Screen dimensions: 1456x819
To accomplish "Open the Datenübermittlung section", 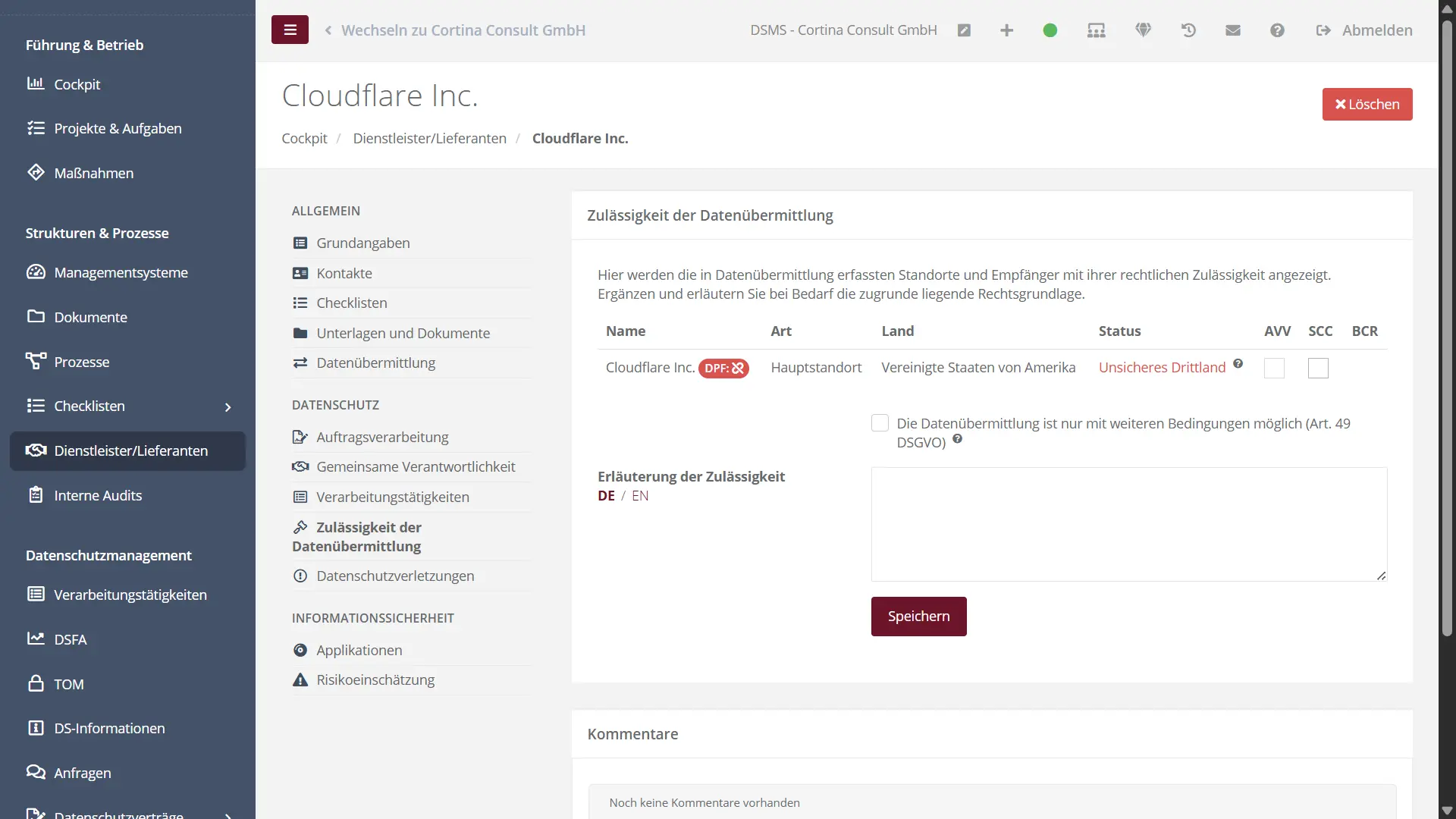I will pyautogui.click(x=375, y=363).
